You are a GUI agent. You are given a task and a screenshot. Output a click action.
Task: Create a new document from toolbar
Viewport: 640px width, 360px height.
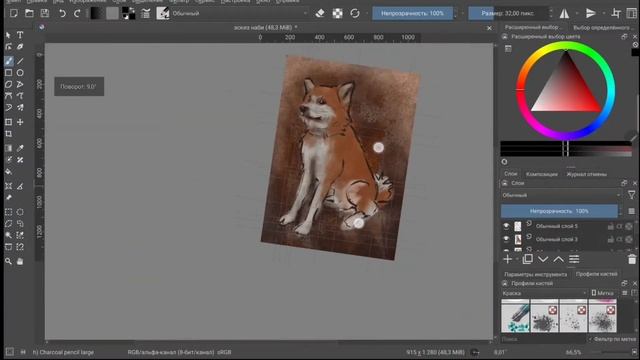click(13, 13)
